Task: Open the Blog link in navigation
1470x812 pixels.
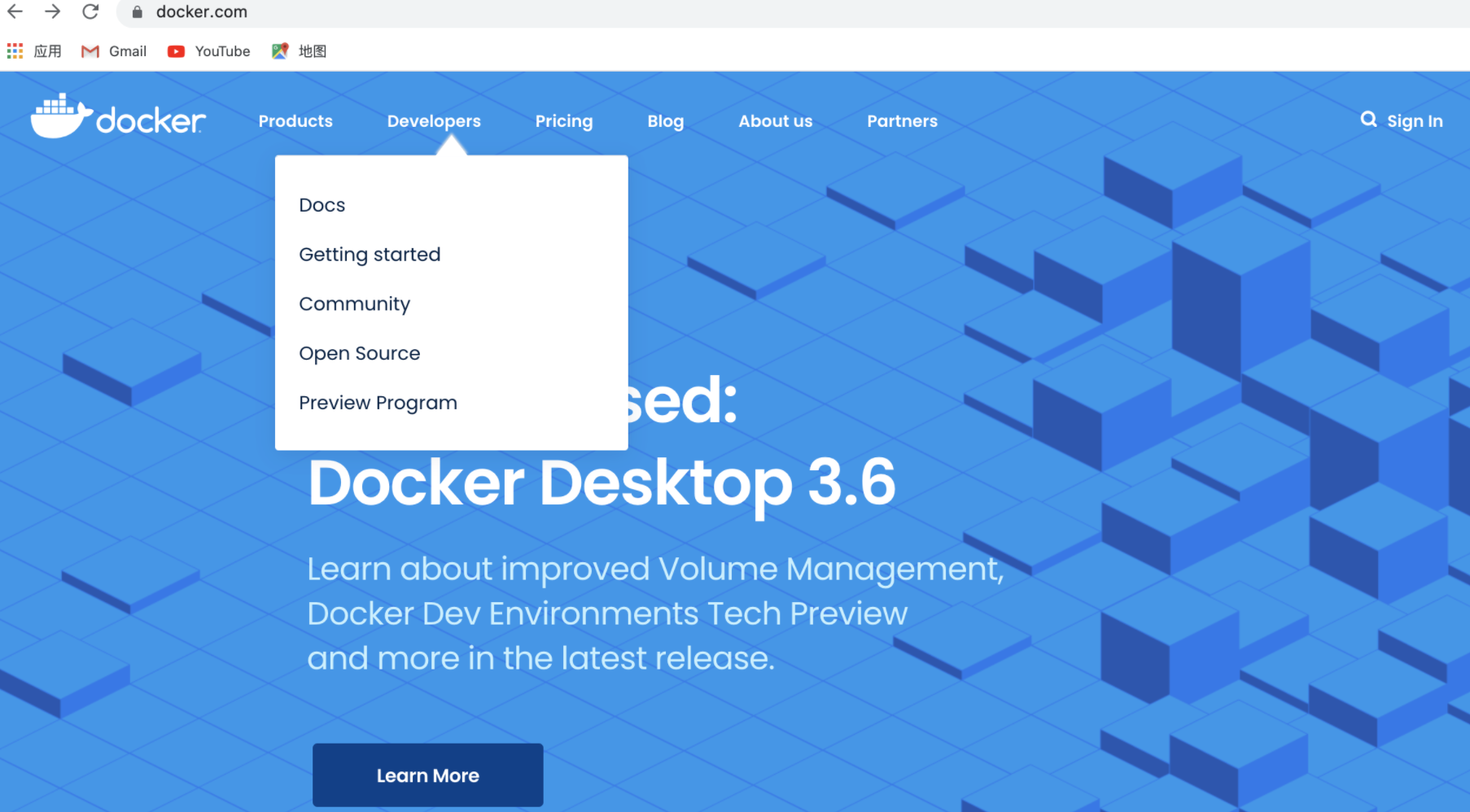Action: point(666,121)
